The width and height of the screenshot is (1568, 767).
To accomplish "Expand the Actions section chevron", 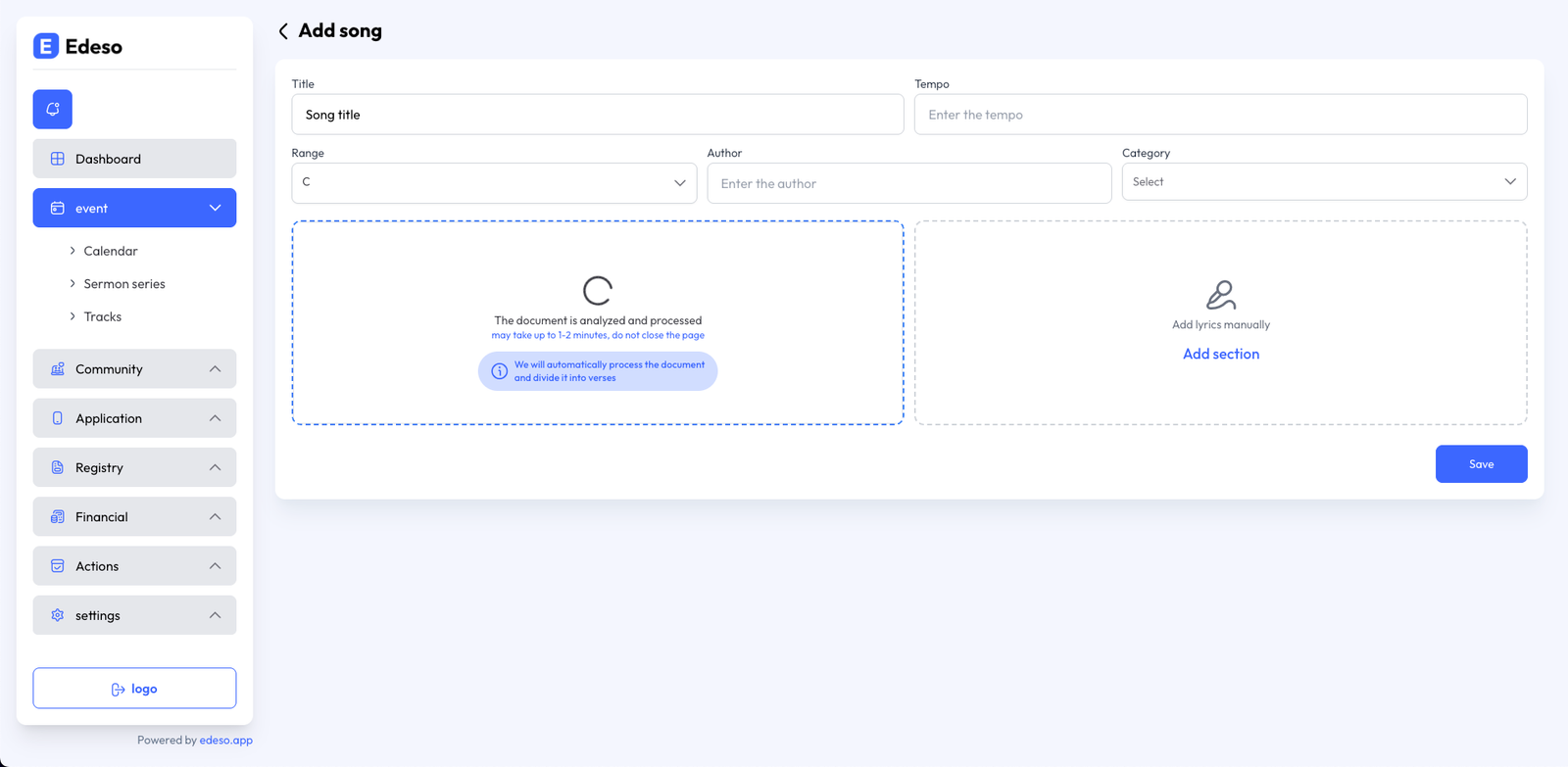I will pyautogui.click(x=216, y=566).
